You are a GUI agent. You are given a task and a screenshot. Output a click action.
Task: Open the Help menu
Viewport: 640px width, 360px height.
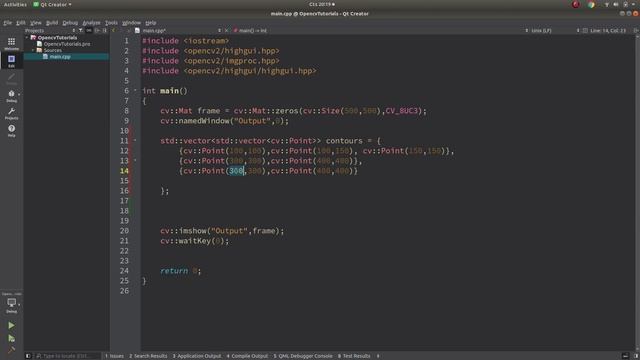tap(151, 22)
